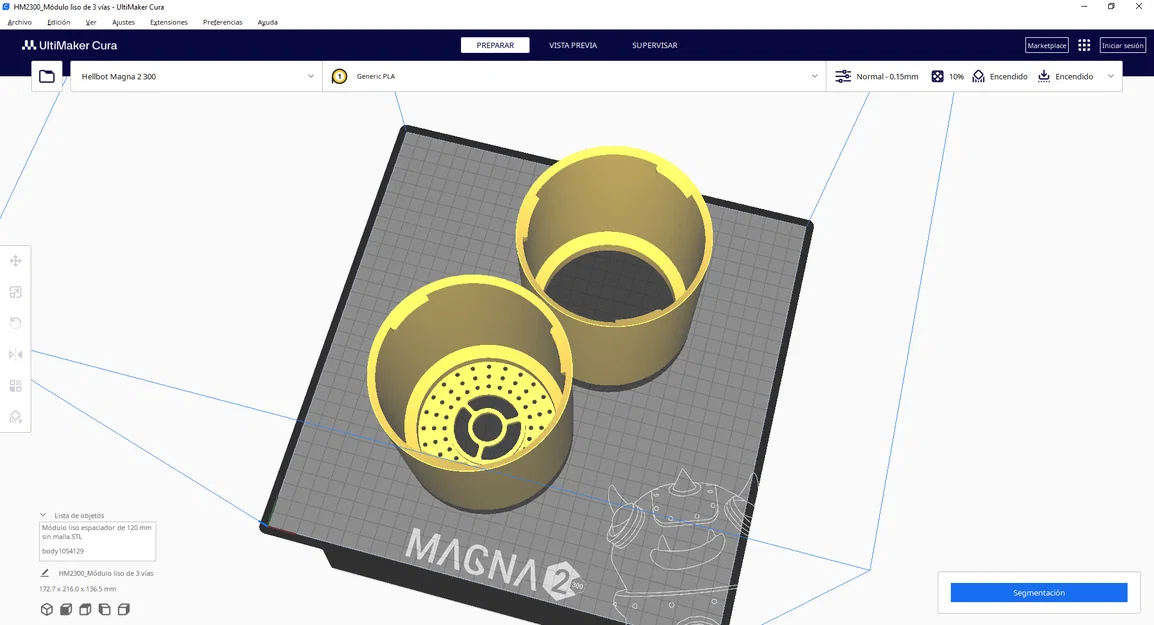Maximize the Cura window
Image resolution: width=1154 pixels, height=625 pixels.
point(1111,7)
